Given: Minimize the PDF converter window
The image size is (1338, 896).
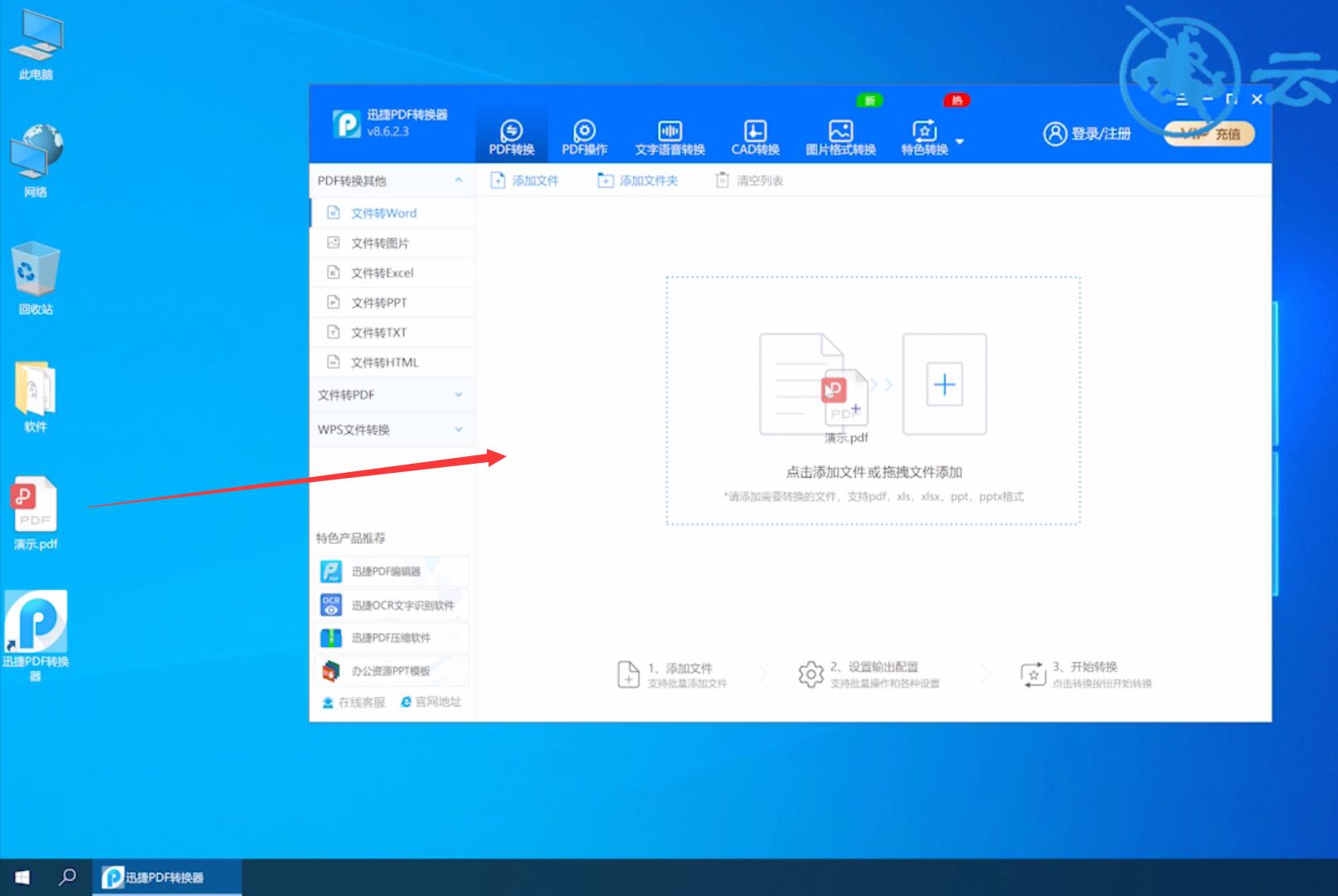Looking at the screenshot, I should (1208, 100).
